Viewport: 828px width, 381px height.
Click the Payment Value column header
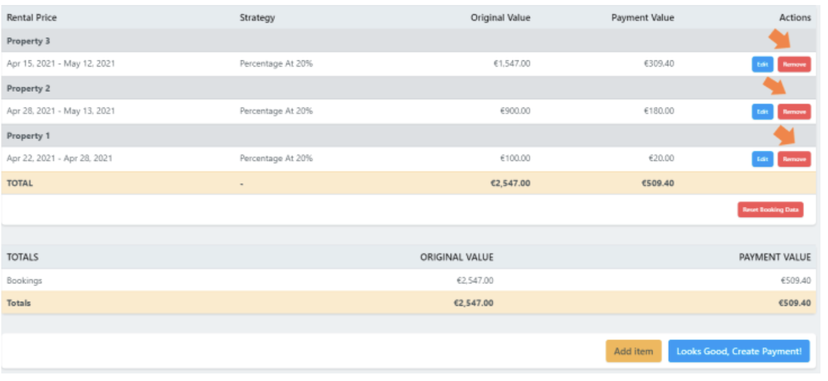(x=643, y=17)
